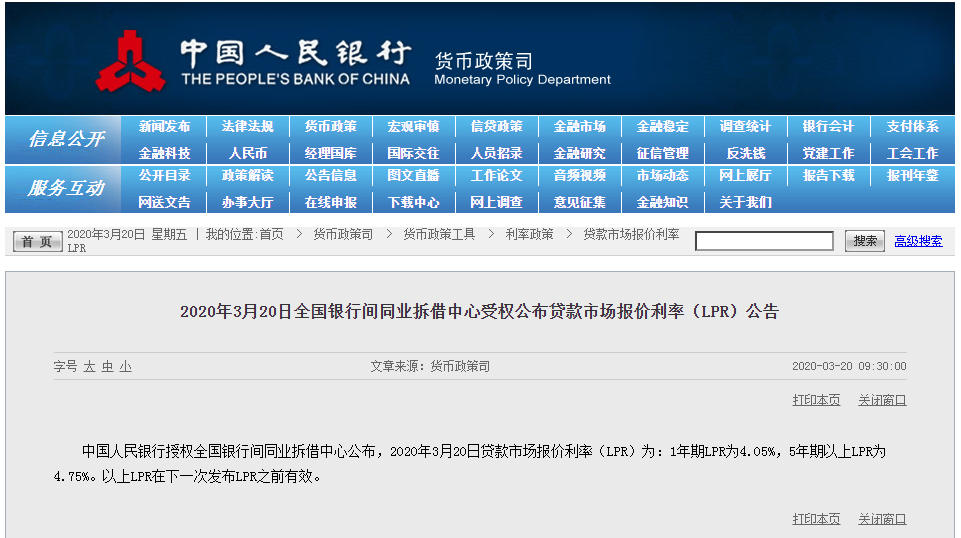The height and width of the screenshot is (538, 961).
Task: Navigate to 反洗钱 in the menu
Action: [745, 153]
